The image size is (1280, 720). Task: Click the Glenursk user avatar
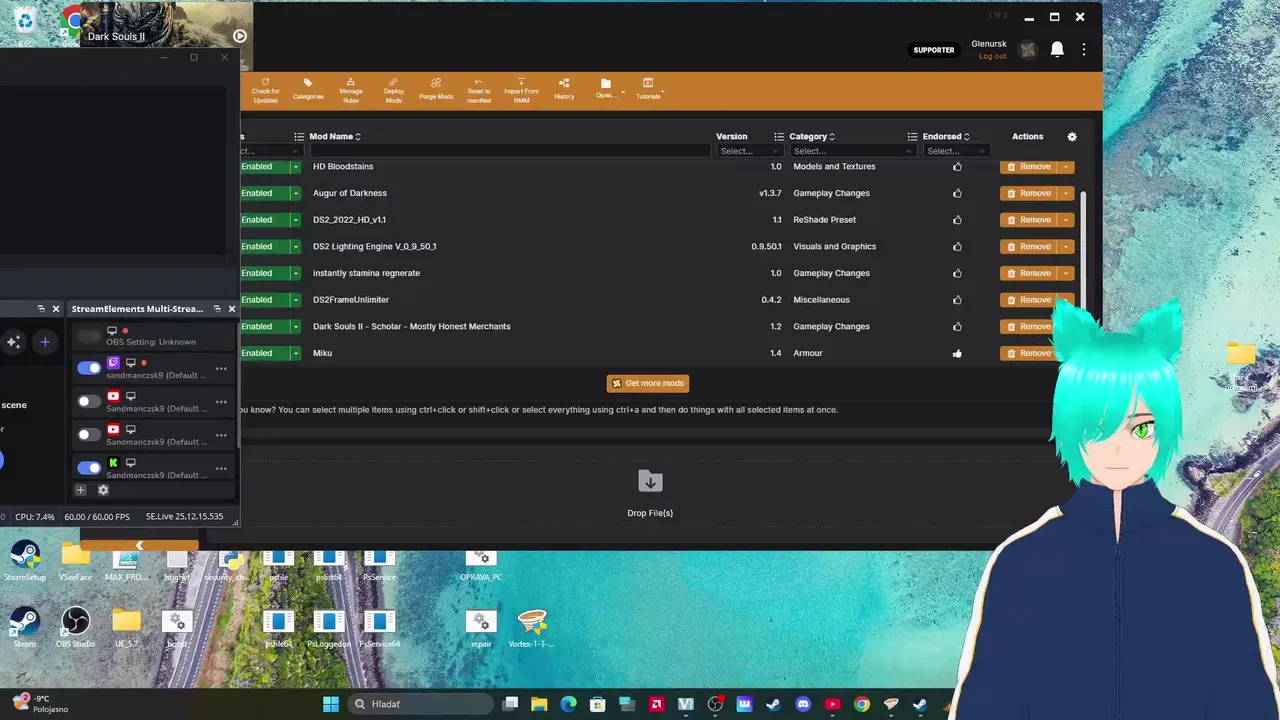point(1028,50)
